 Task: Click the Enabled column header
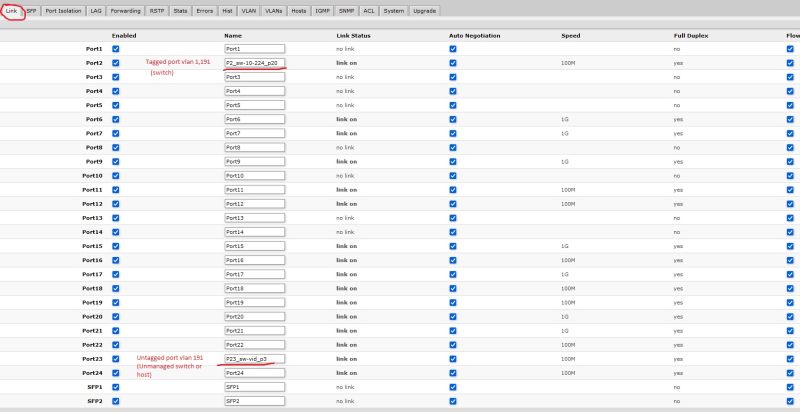point(124,36)
